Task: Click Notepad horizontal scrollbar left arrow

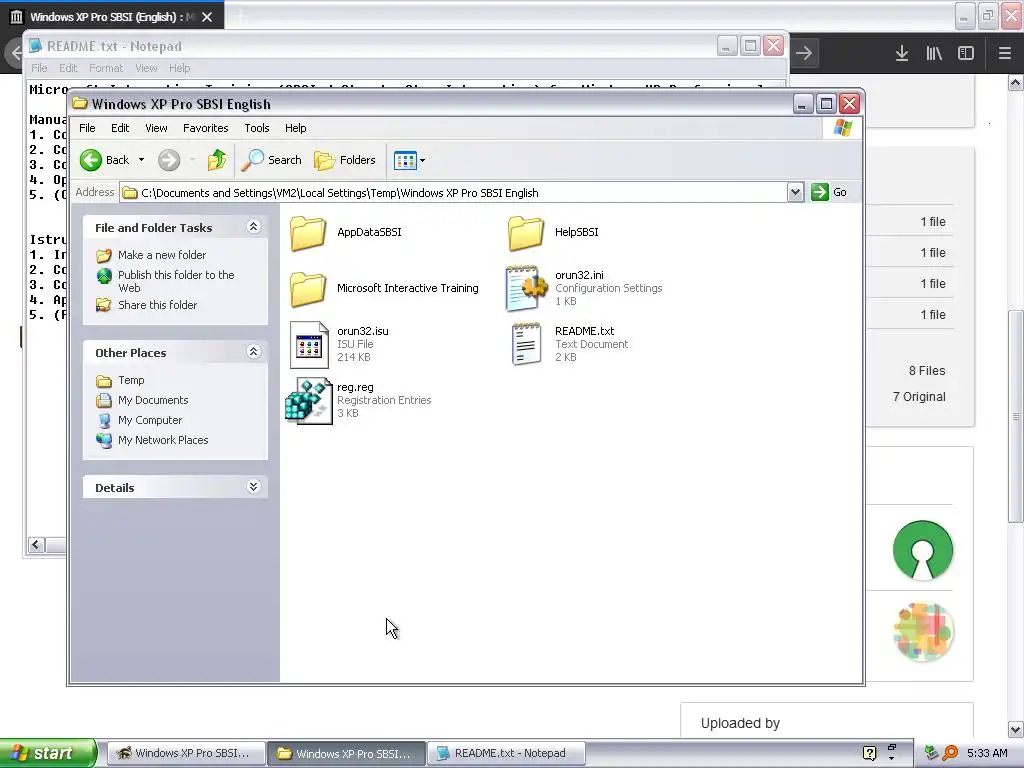Action: pos(36,545)
